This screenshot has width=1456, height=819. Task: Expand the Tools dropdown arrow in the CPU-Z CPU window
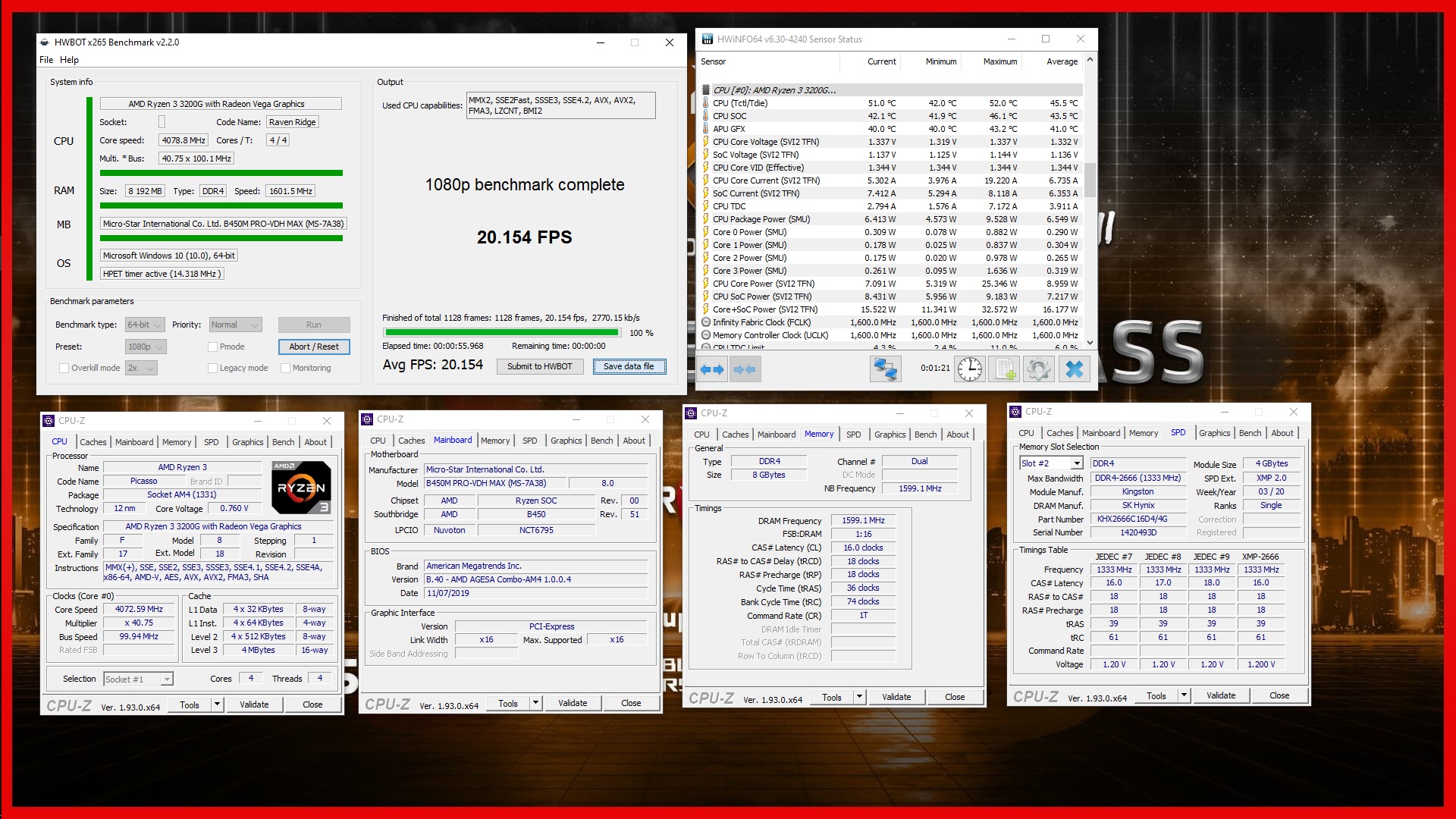tap(217, 704)
